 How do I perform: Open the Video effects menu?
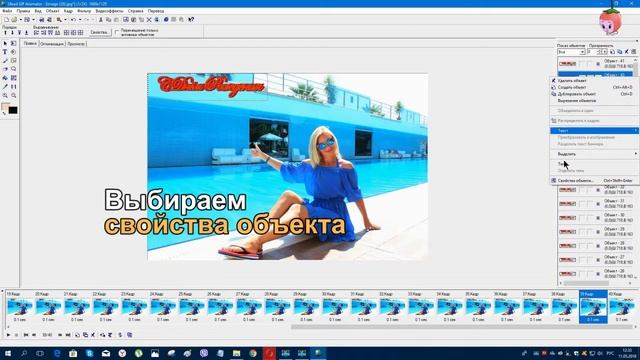[x=109, y=11]
